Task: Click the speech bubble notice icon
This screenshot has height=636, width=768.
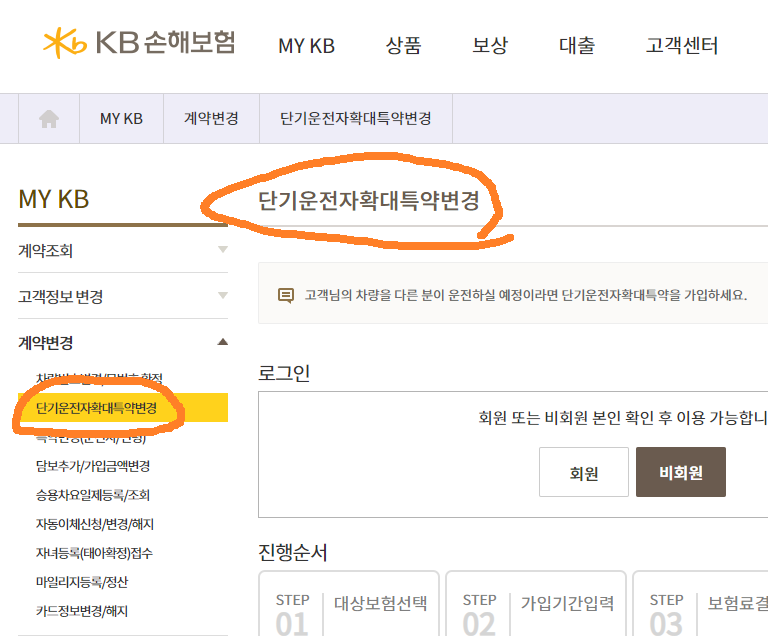Action: point(286,295)
